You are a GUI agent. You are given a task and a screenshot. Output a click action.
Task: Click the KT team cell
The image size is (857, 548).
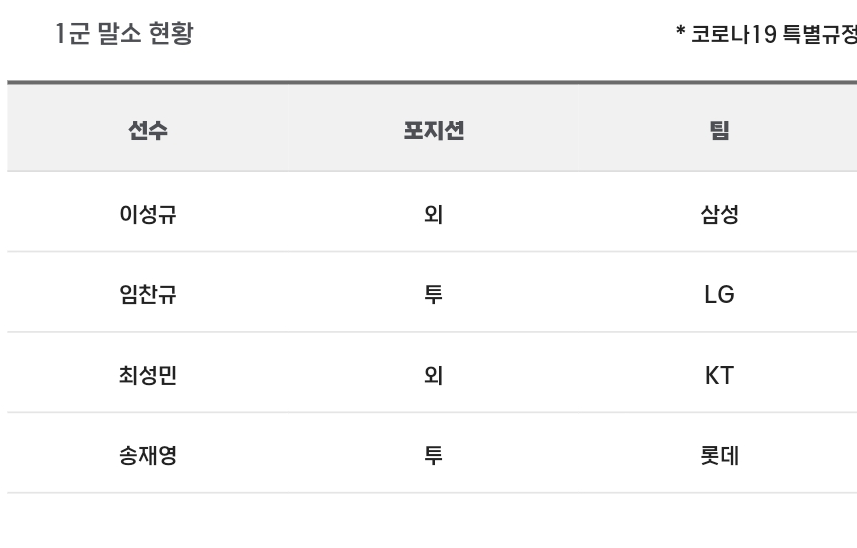(719, 375)
